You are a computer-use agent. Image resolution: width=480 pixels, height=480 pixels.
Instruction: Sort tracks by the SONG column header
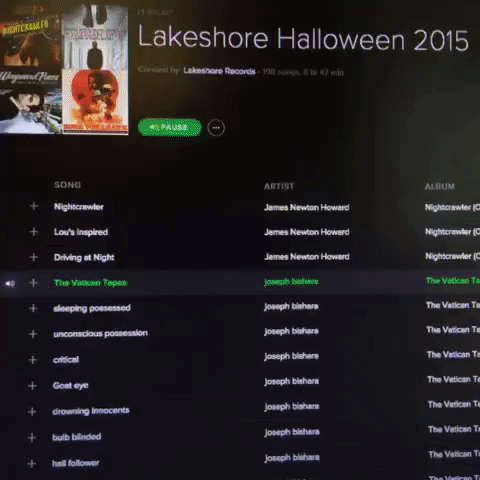(67, 185)
